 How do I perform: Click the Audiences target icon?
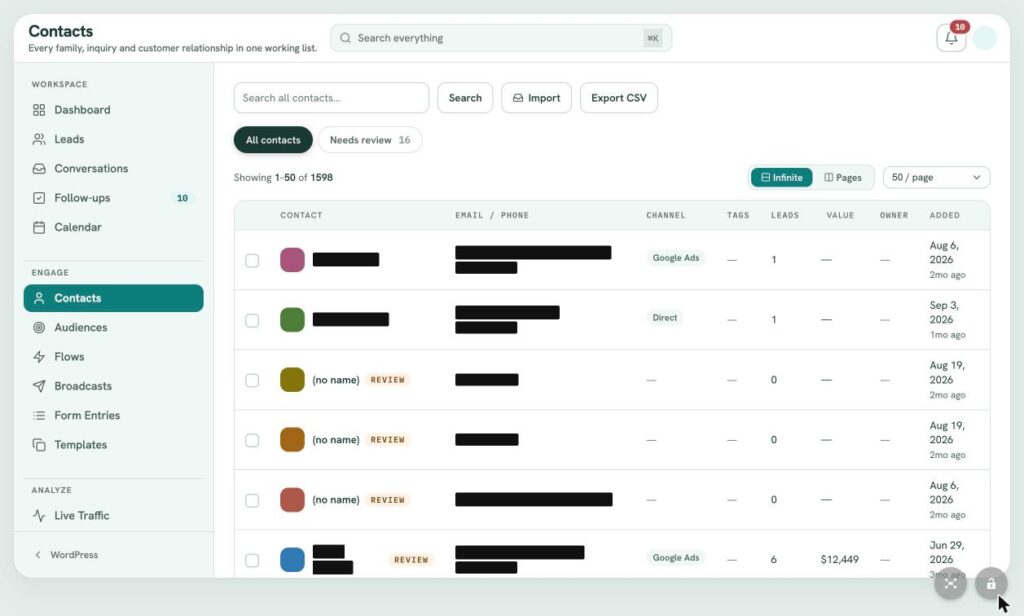[x=39, y=327]
